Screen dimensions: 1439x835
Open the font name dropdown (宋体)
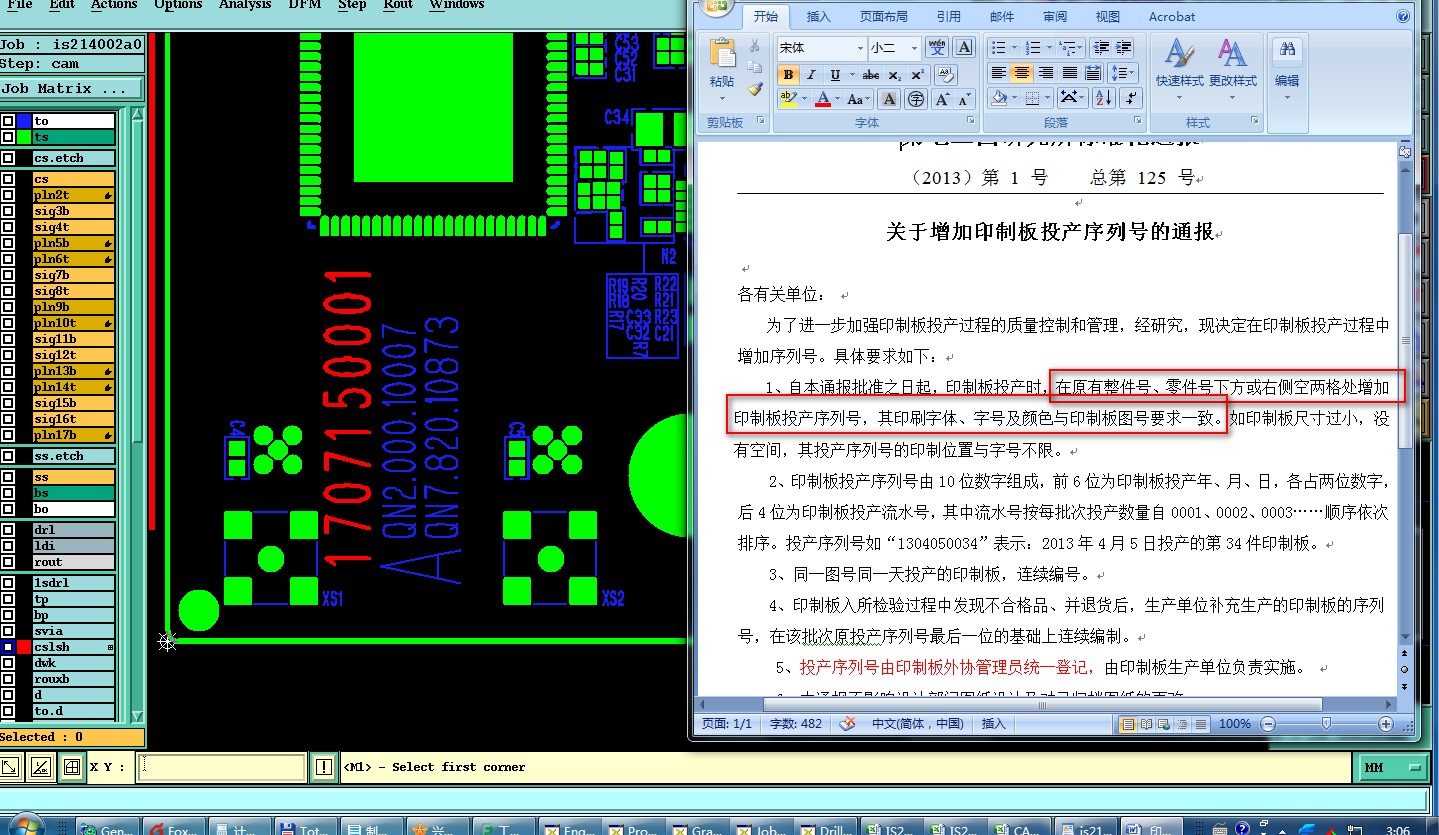(861, 47)
